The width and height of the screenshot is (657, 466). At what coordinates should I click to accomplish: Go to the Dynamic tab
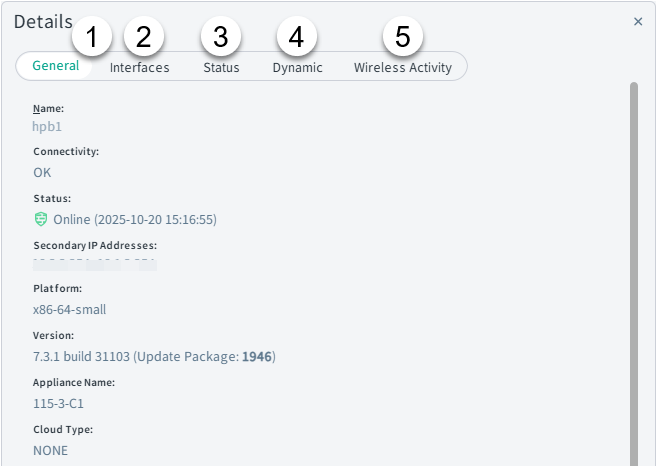click(297, 67)
